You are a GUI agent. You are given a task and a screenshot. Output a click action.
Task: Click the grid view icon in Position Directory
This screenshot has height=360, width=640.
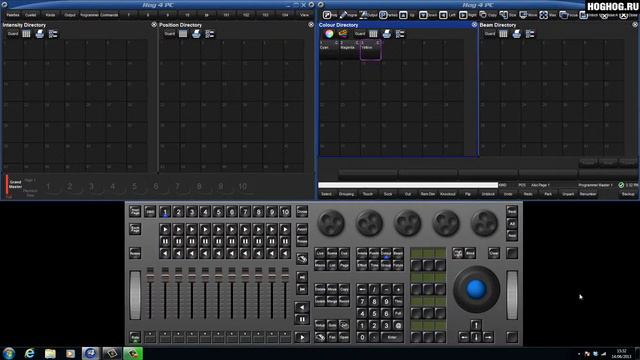click(x=183, y=34)
